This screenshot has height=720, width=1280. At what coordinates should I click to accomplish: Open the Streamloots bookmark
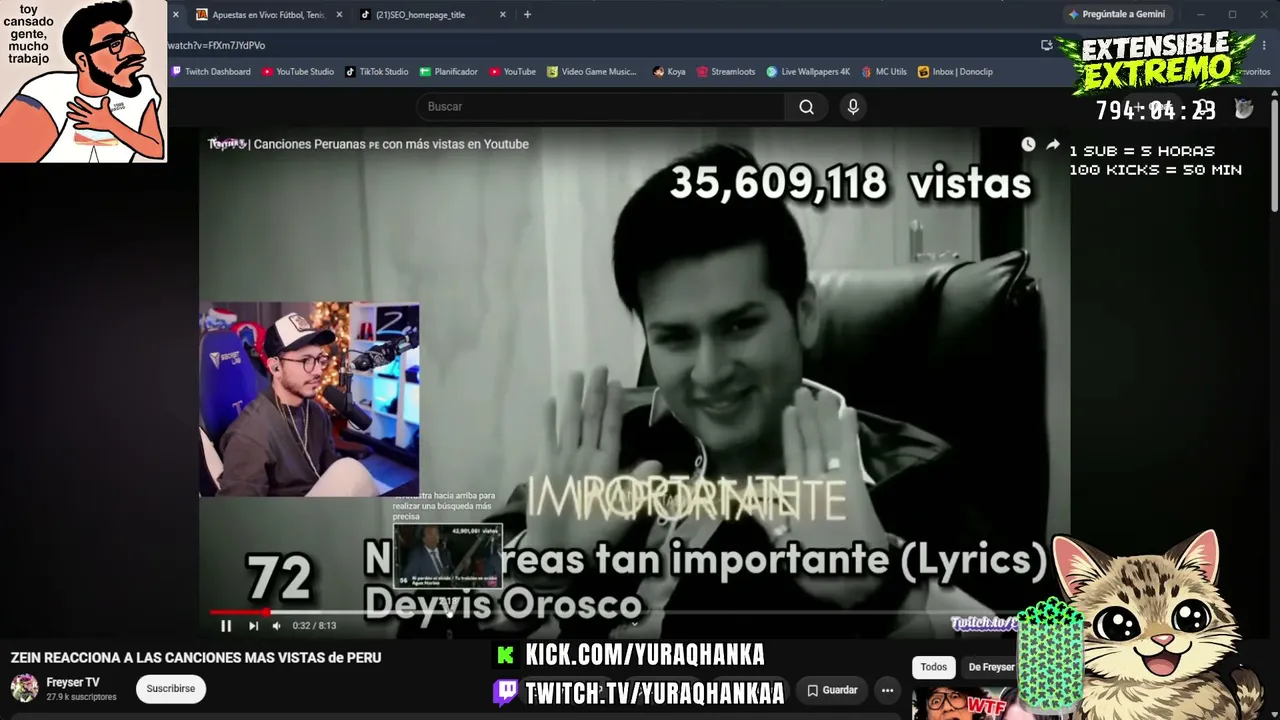(x=726, y=72)
